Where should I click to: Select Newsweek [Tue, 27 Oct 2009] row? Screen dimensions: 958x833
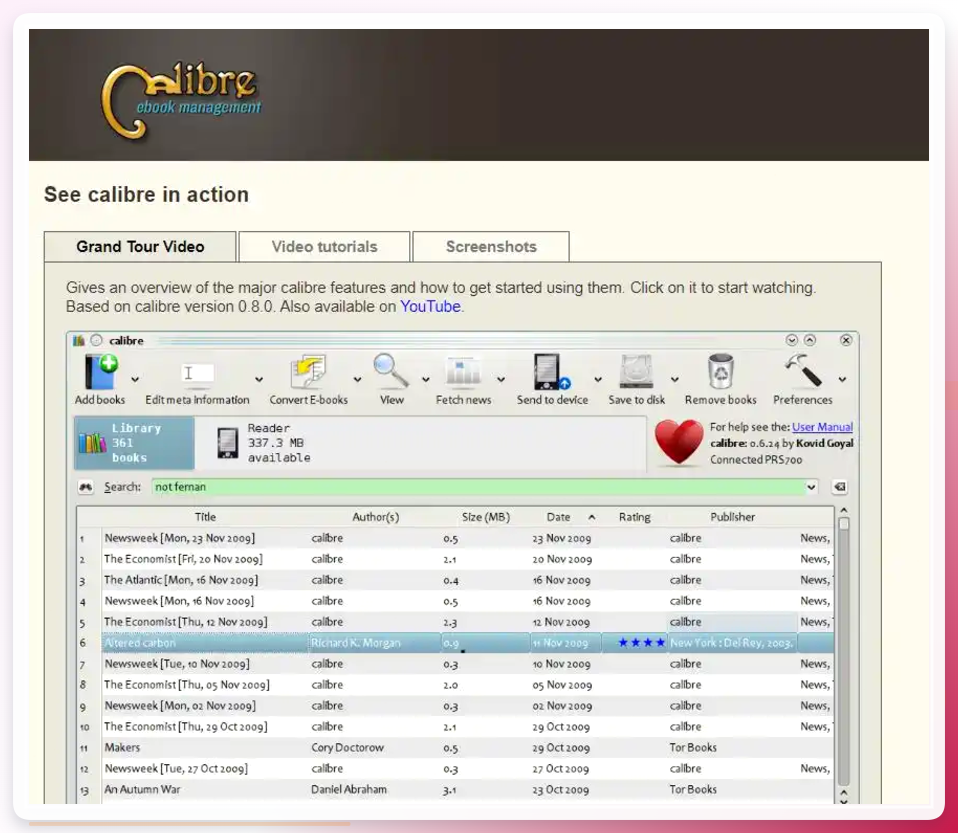coord(455,769)
